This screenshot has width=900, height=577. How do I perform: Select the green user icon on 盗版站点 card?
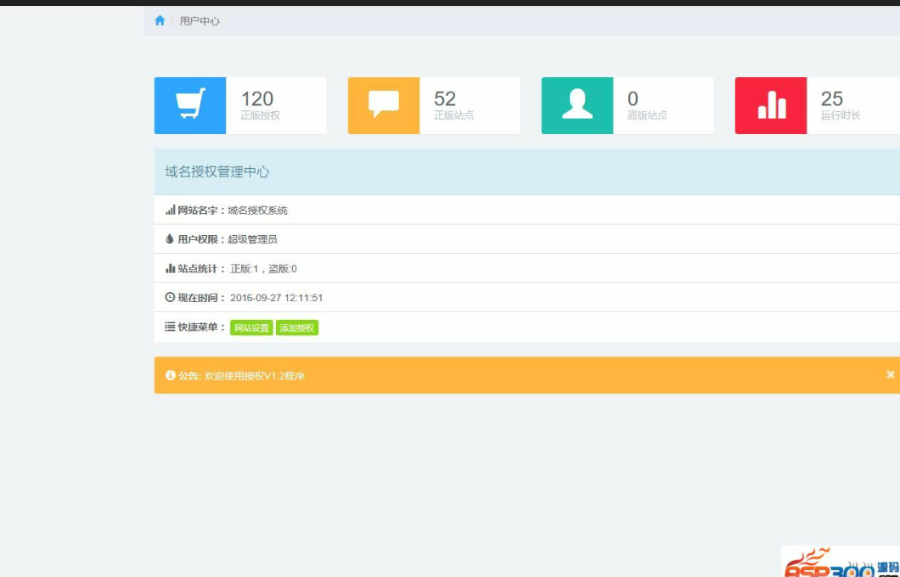click(x=575, y=104)
